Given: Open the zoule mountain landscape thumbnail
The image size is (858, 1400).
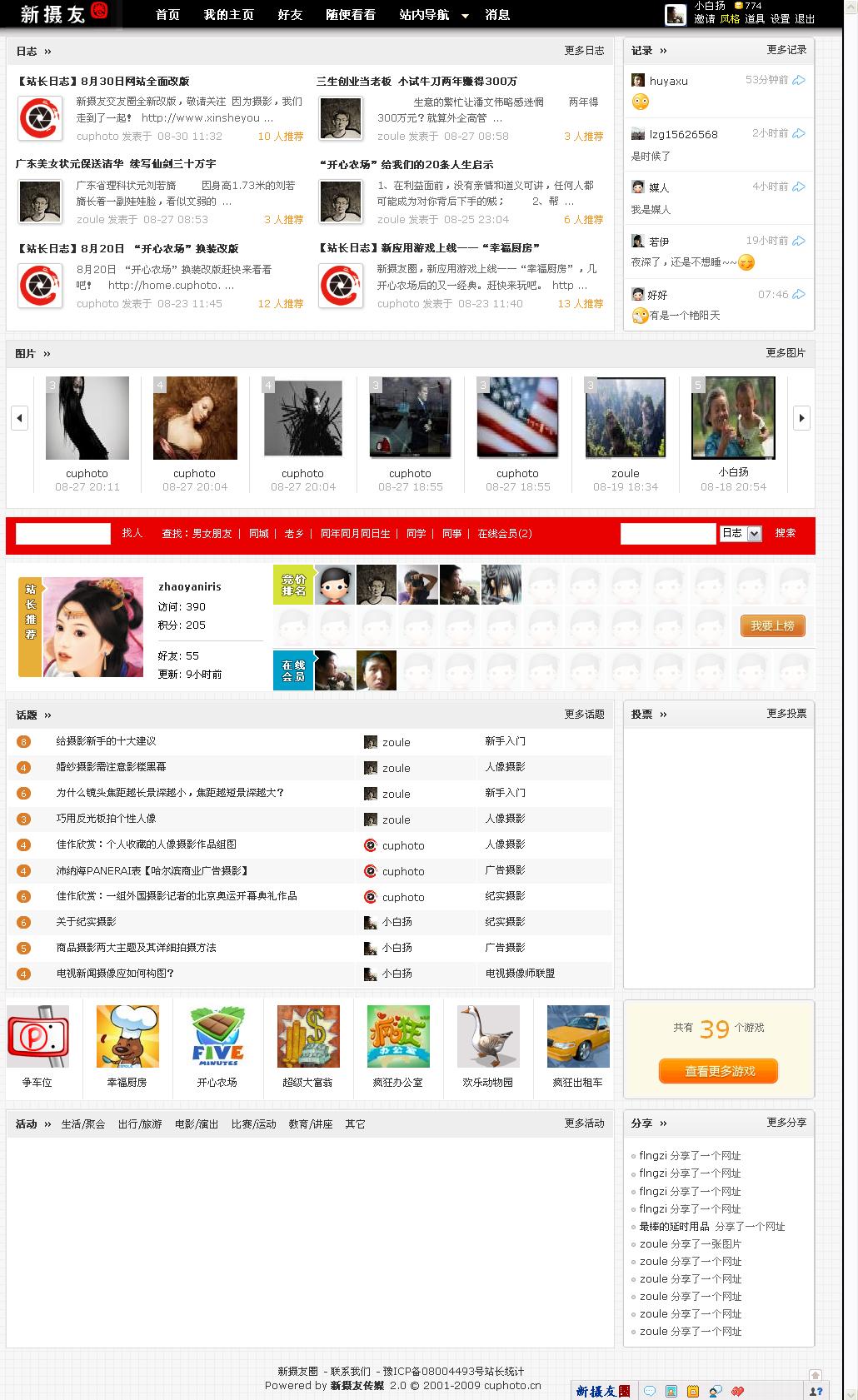Looking at the screenshot, I should click(626, 417).
